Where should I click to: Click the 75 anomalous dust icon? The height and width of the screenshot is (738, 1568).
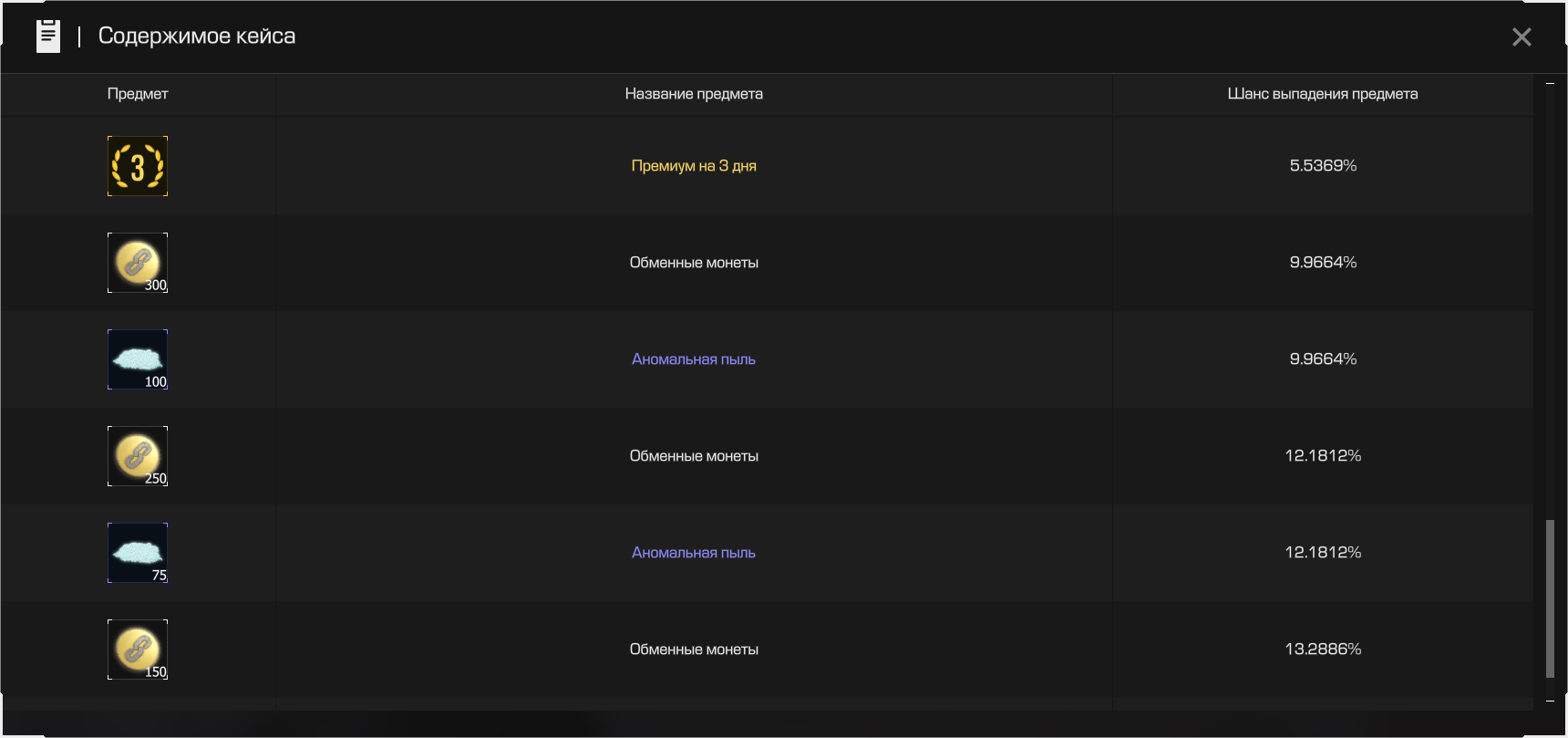click(138, 553)
